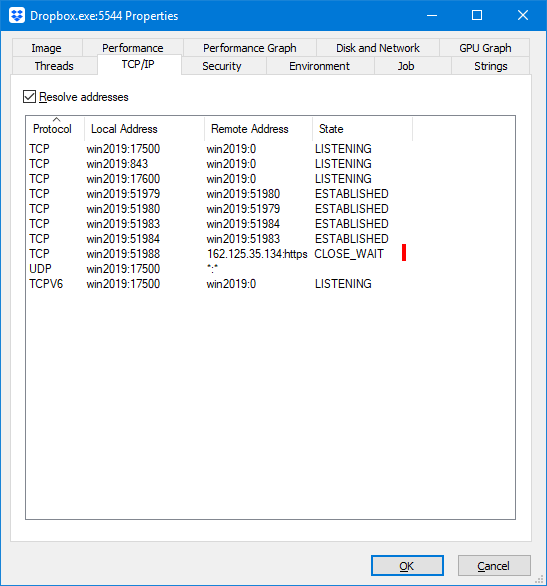Maximize the Properties window

477,15
